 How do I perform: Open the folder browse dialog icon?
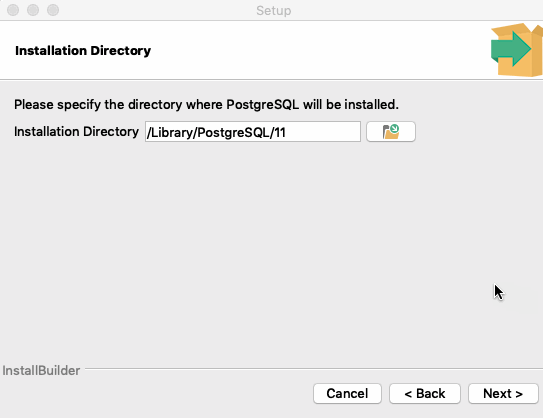tap(391, 132)
